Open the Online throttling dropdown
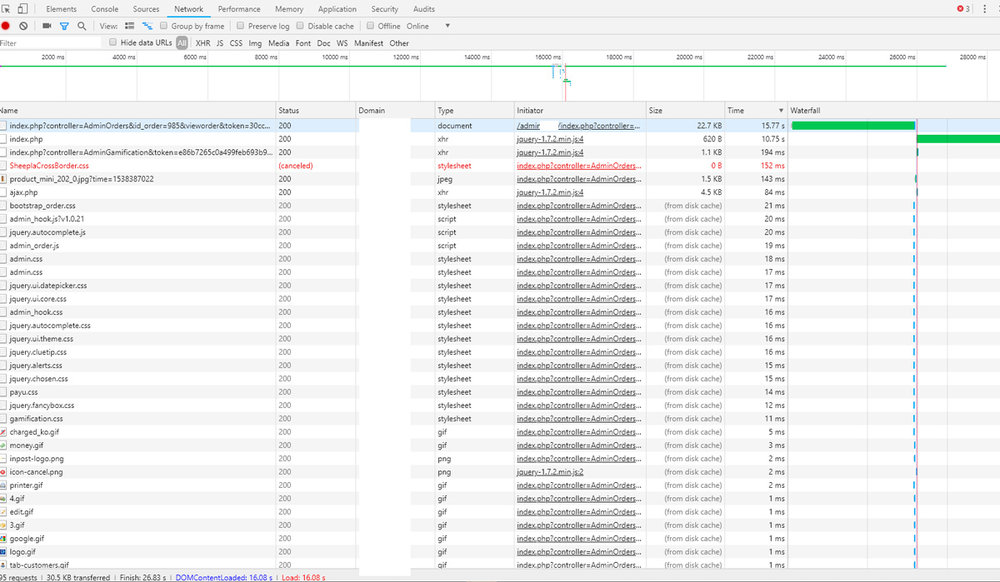Viewport: 1000px width, 582px height. pos(428,26)
